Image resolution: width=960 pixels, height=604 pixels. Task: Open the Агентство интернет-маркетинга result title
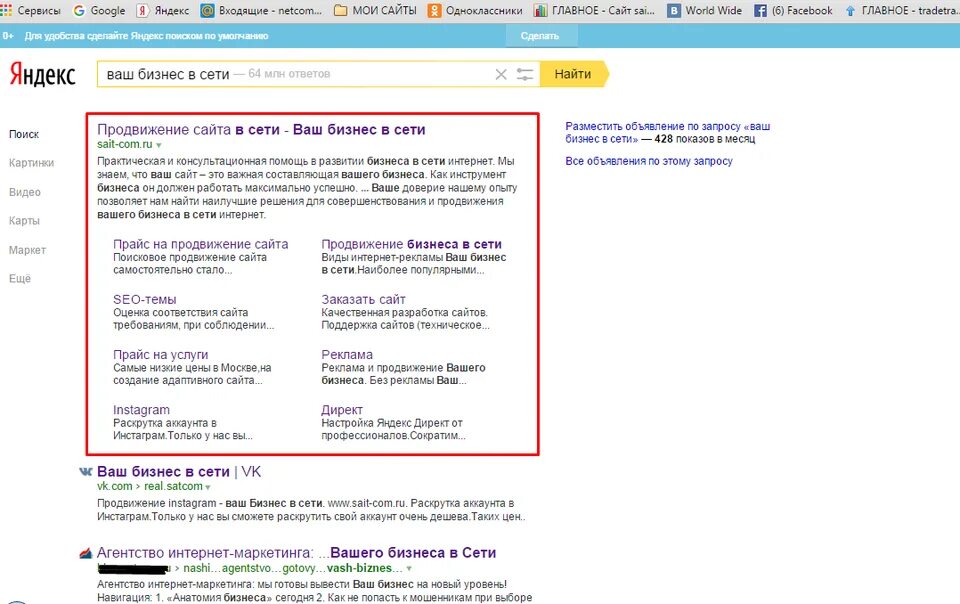pos(296,553)
